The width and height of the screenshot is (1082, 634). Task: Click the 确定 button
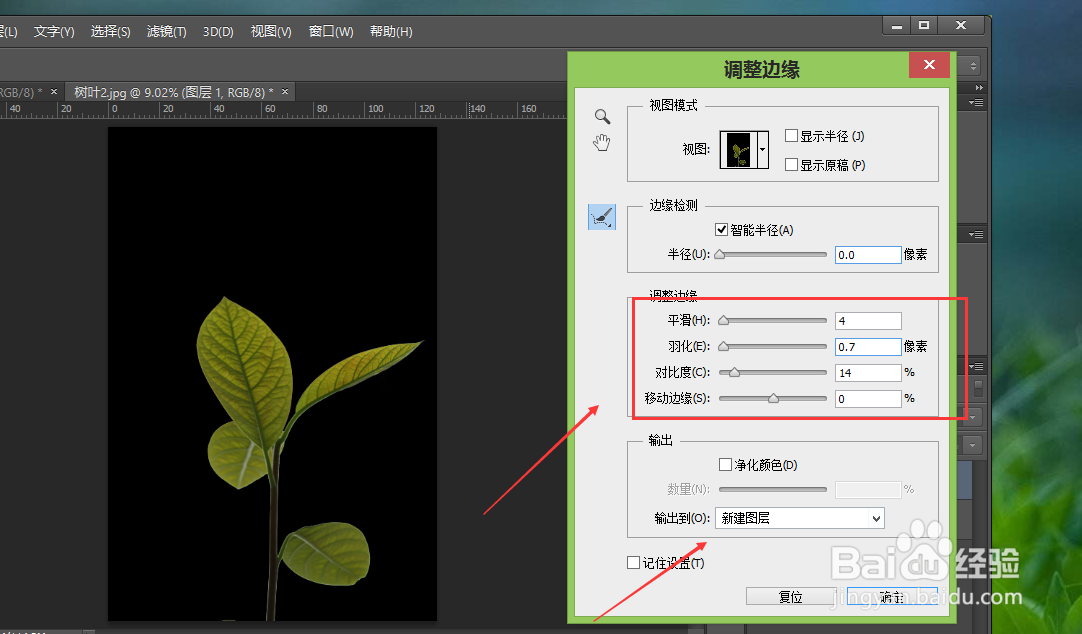(x=892, y=597)
